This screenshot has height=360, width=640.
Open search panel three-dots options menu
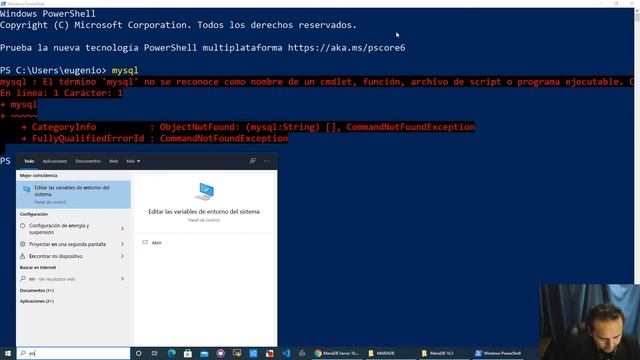pos(267,161)
